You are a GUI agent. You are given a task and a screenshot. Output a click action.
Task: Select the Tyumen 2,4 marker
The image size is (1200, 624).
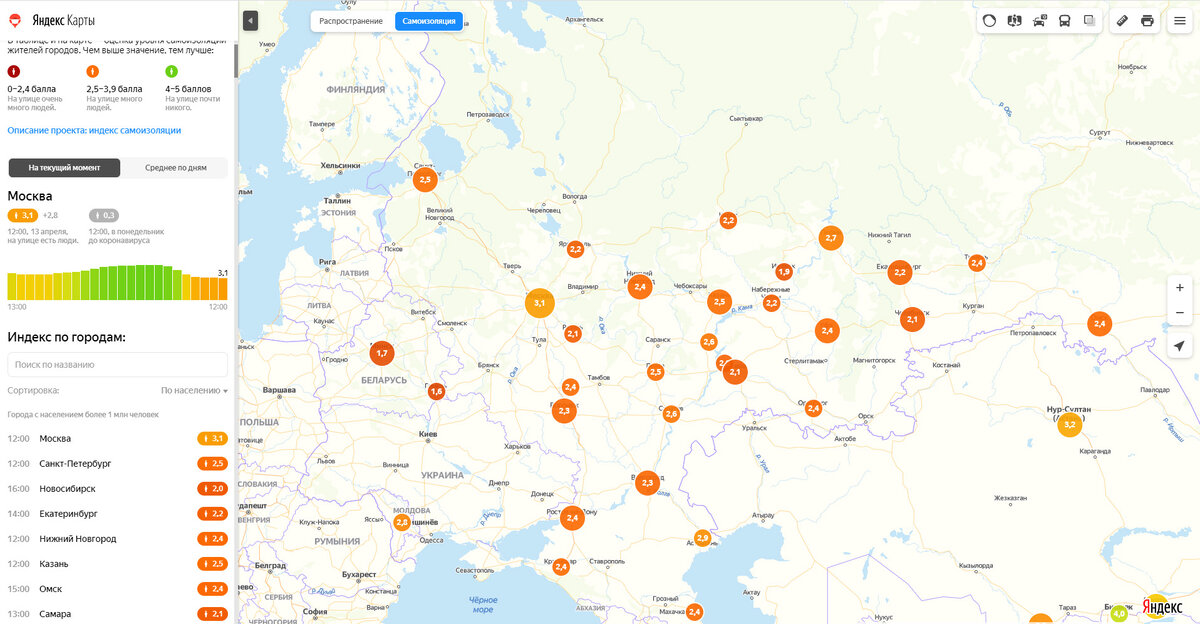pyautogui.click(x=977, y=262)
